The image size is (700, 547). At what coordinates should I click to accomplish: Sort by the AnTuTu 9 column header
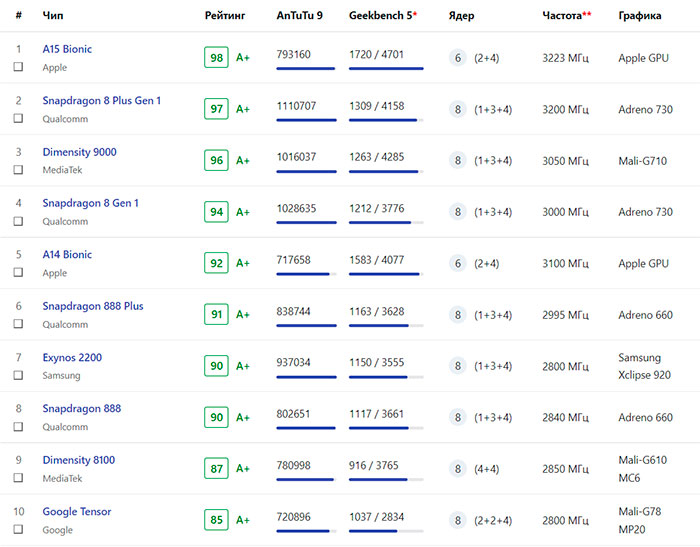300,16
